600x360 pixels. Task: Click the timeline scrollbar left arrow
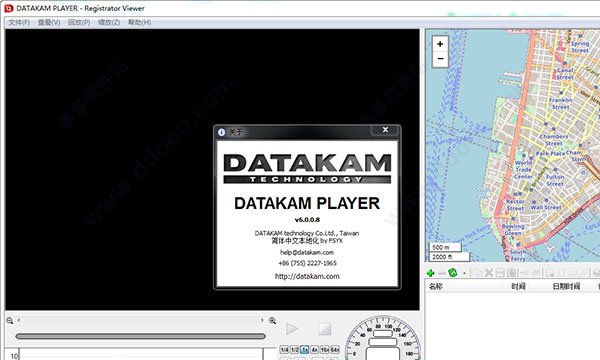point(18,320)
